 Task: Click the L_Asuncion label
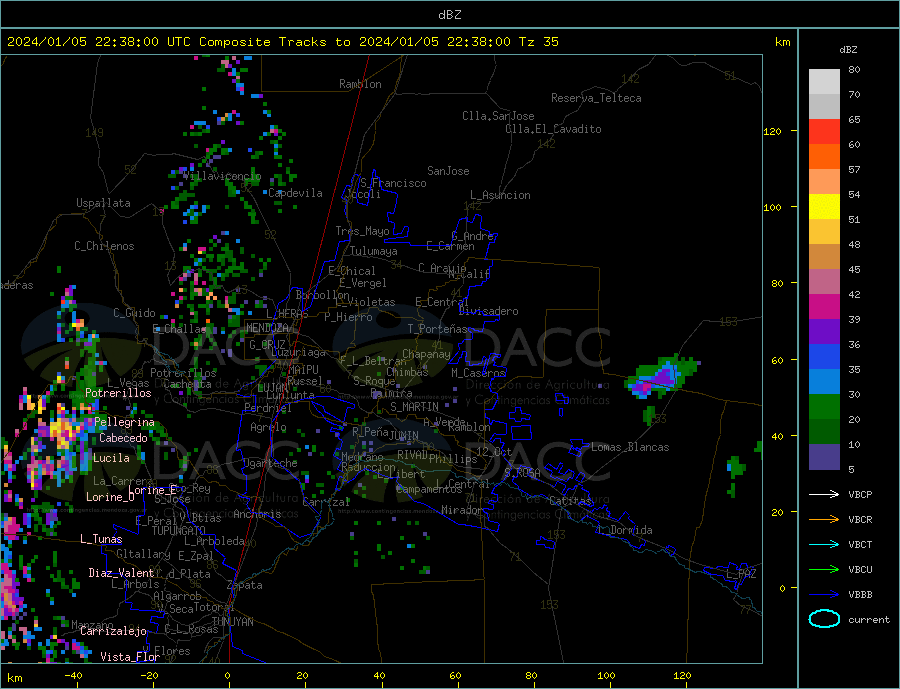coord(500,195)
